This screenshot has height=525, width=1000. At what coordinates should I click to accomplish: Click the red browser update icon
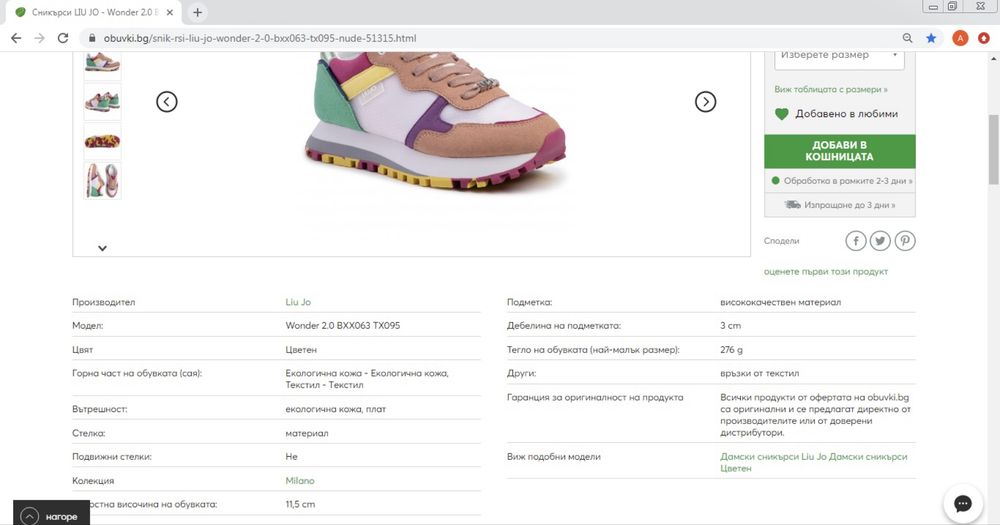[x=984, y=38]
